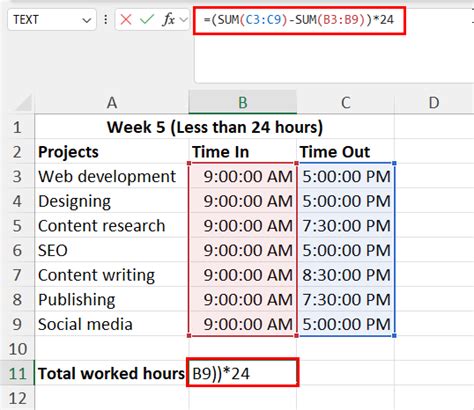474x410 pixels.
Task: Select row 1 header
Action: pyautogui.click(x=17, y=127)
